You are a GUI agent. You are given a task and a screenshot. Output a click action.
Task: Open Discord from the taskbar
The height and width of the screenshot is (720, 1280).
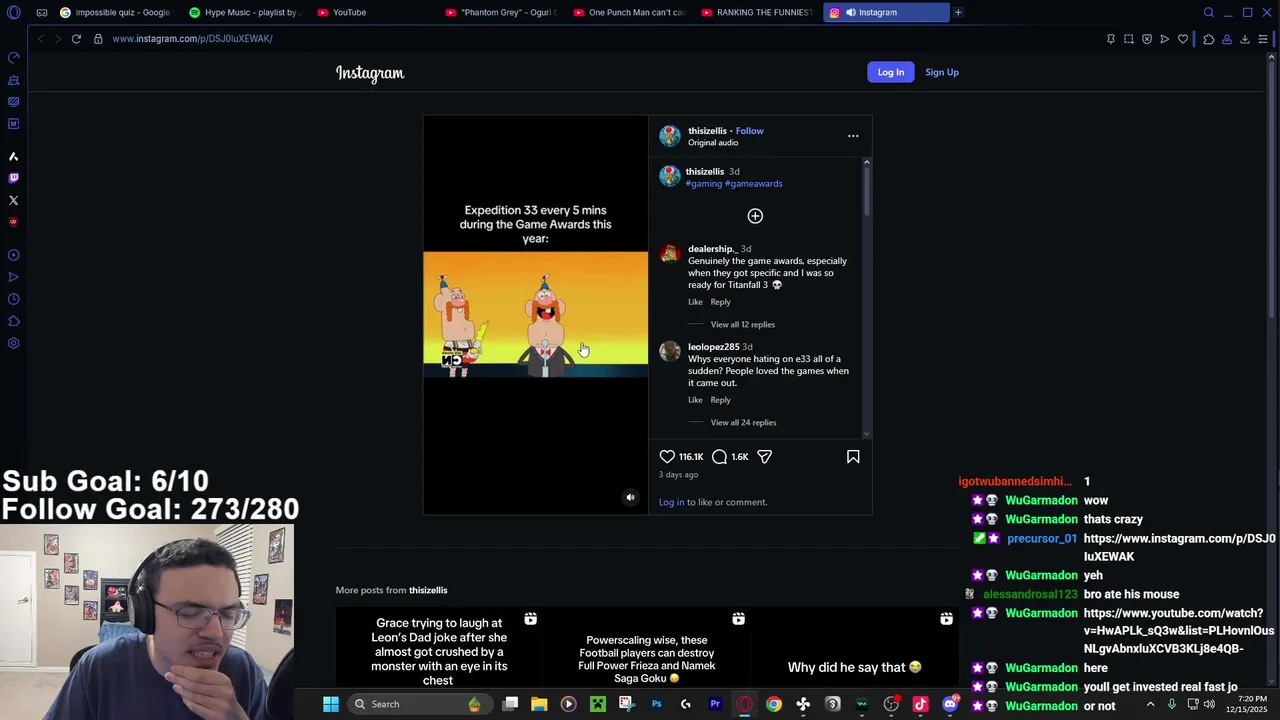[949, 704]
